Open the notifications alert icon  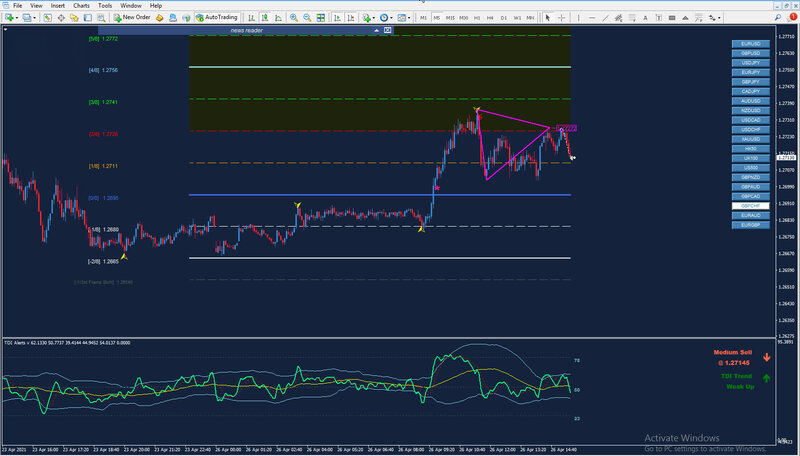coord(792,17)
